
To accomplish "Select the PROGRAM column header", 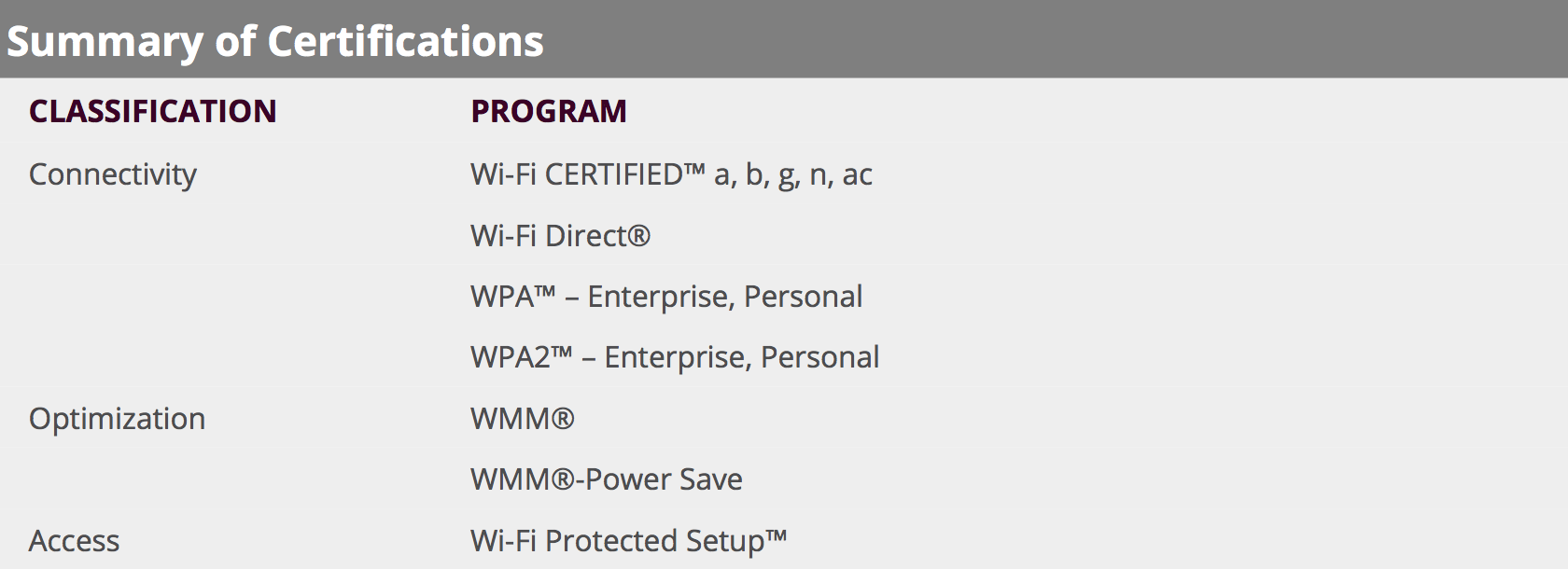I will (548, 111).
